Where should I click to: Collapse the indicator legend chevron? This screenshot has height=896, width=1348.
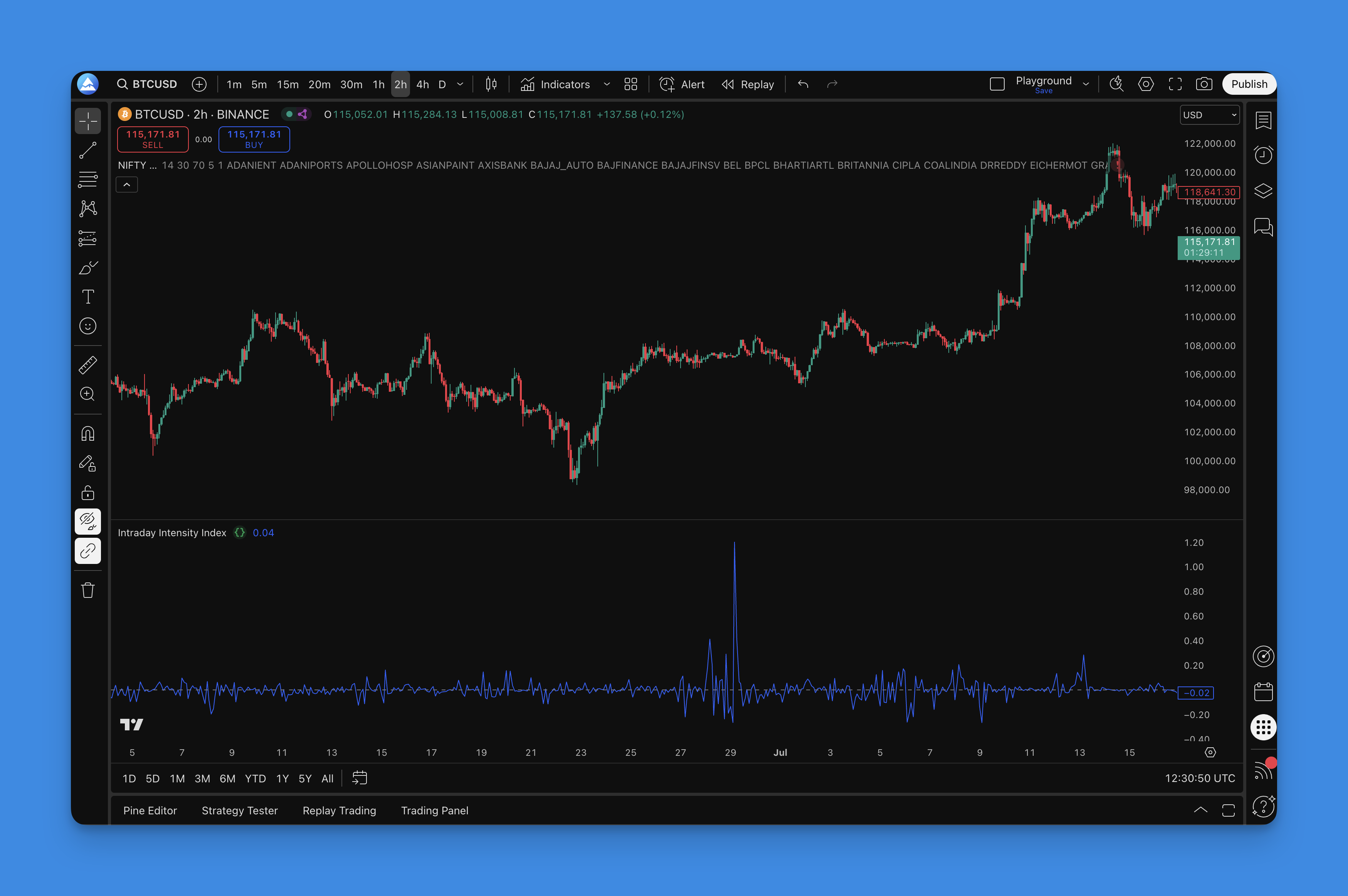coord(126,185)
